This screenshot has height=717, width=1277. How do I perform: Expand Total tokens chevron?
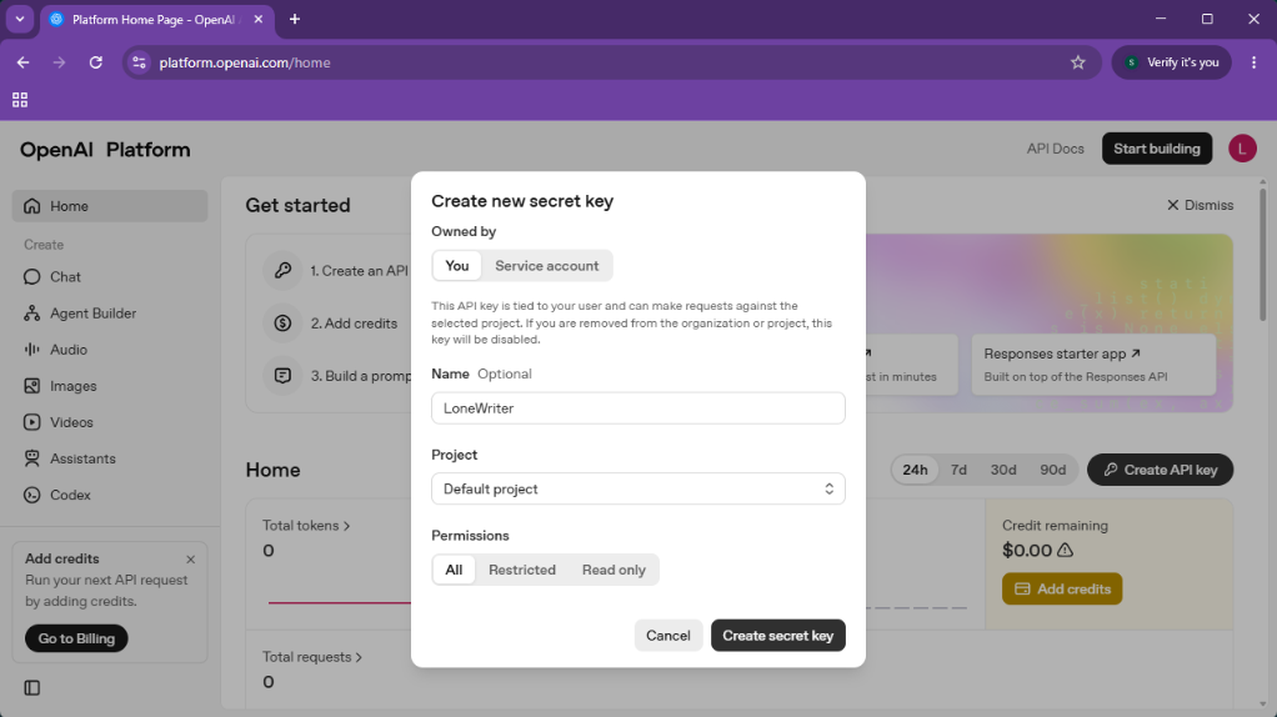[x=347, y=526]
